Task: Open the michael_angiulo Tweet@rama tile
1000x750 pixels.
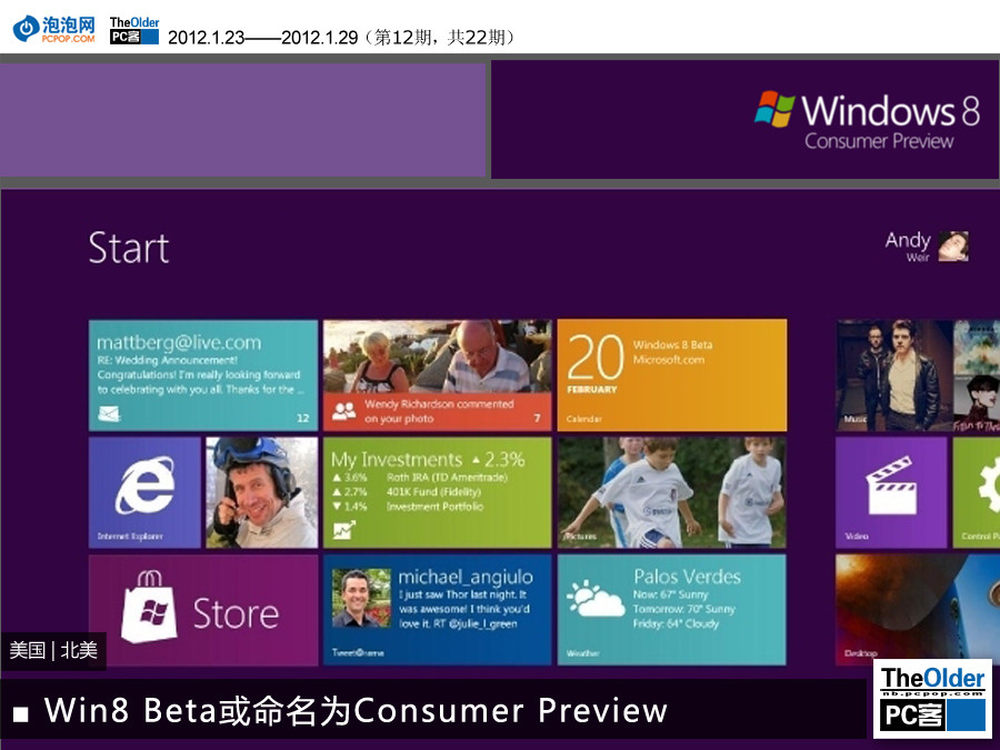Action: [x=437, y=610]
